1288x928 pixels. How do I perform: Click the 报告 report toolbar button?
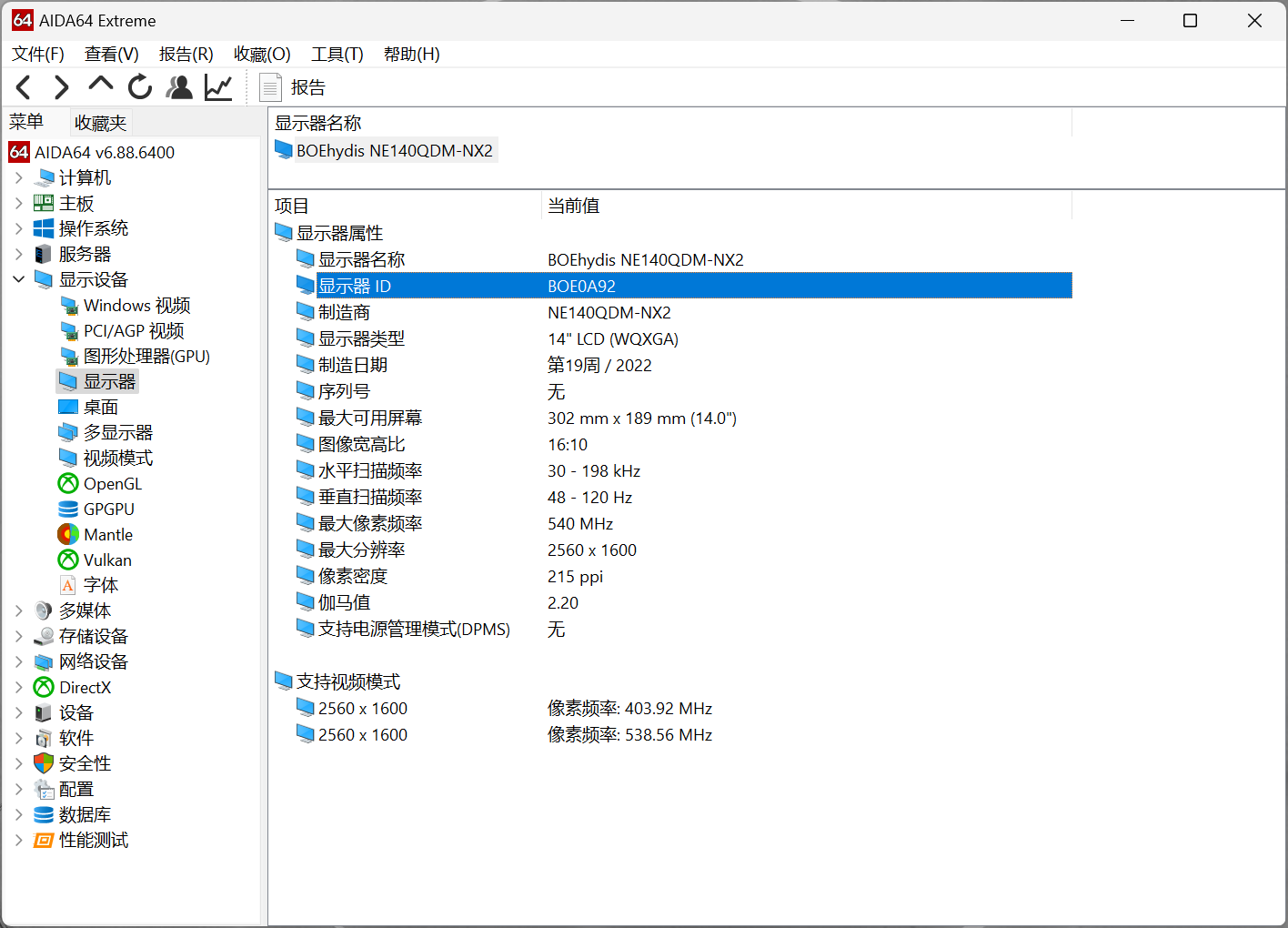click(293, 87)
